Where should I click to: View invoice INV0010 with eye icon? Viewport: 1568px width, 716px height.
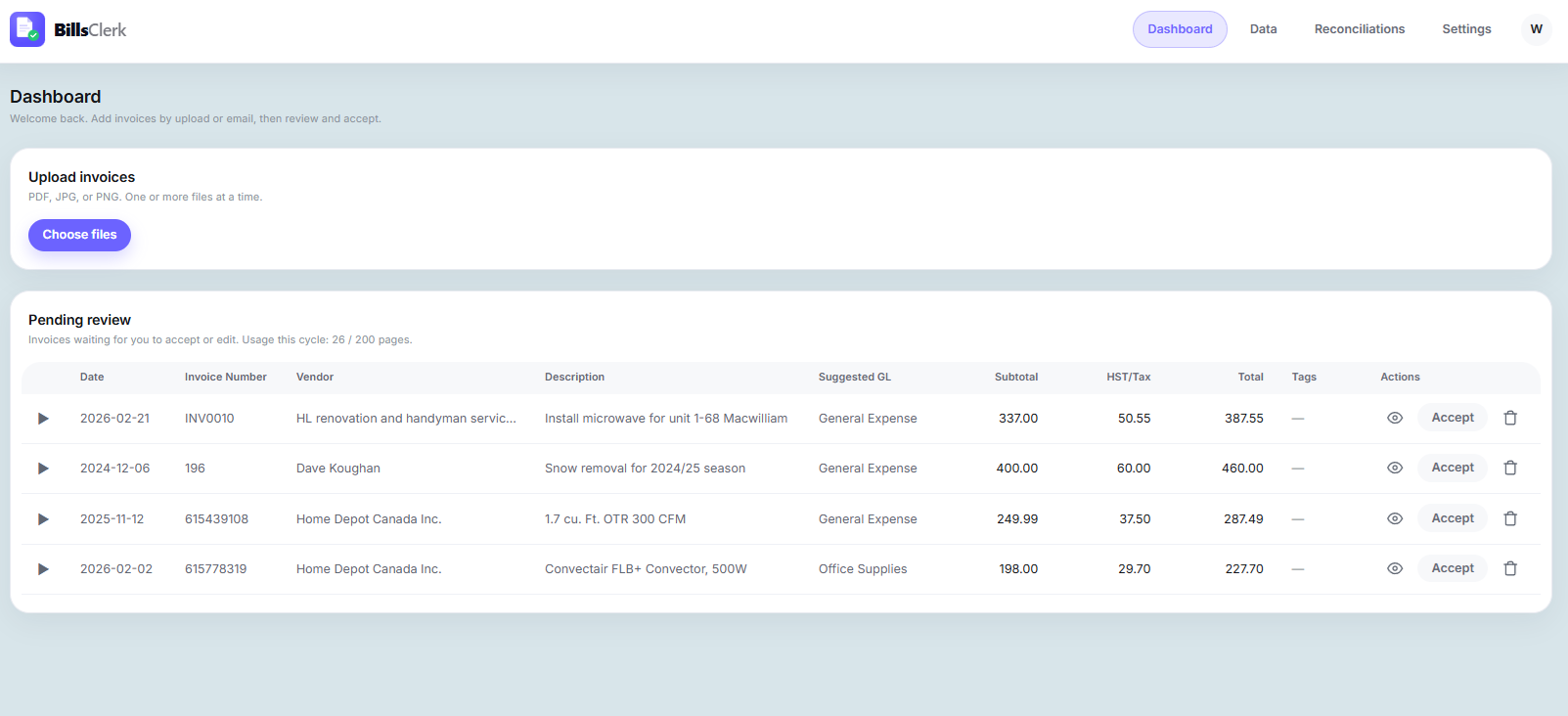point(1395,418)
